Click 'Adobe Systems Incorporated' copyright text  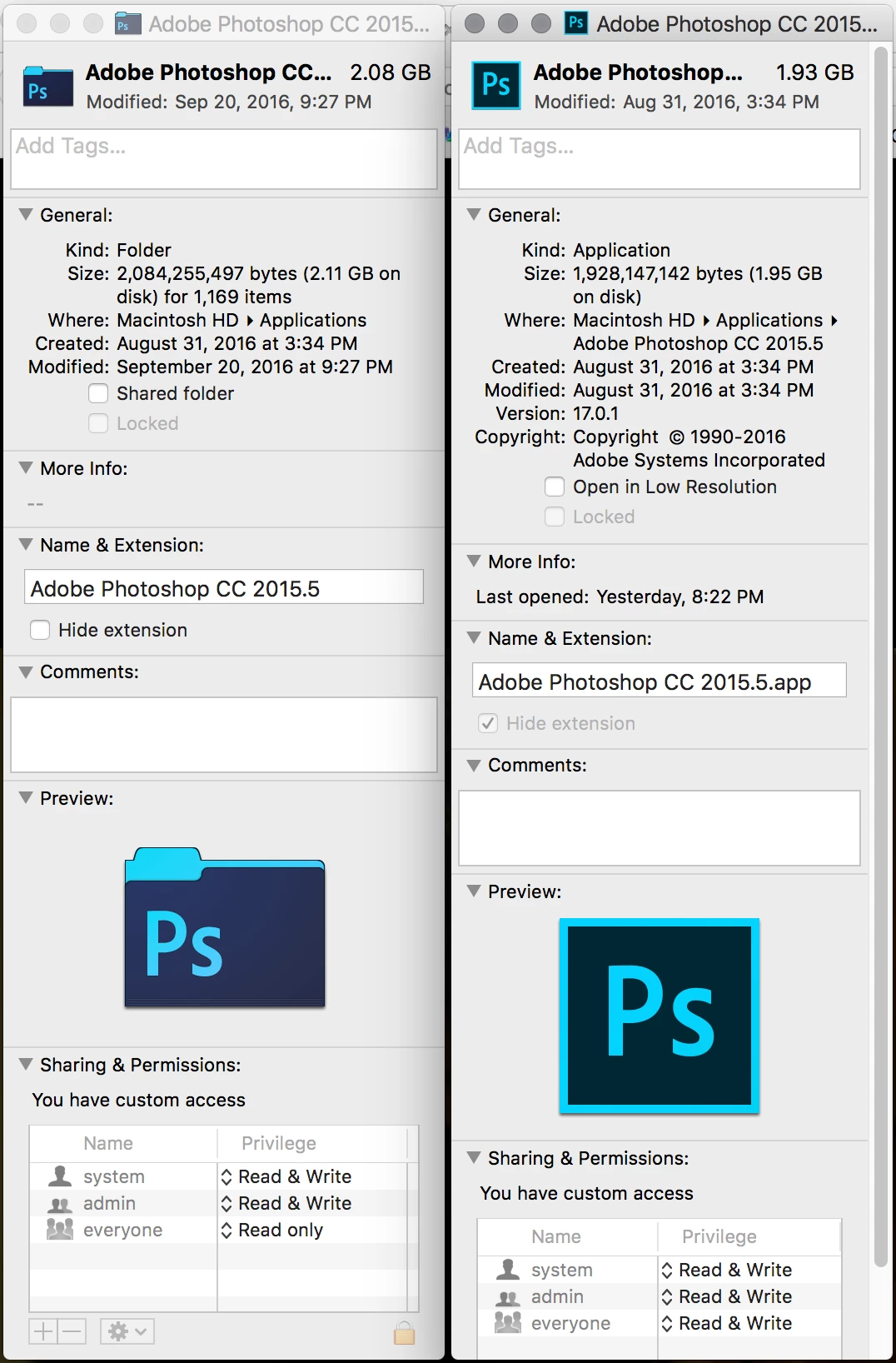coord(699,460)
